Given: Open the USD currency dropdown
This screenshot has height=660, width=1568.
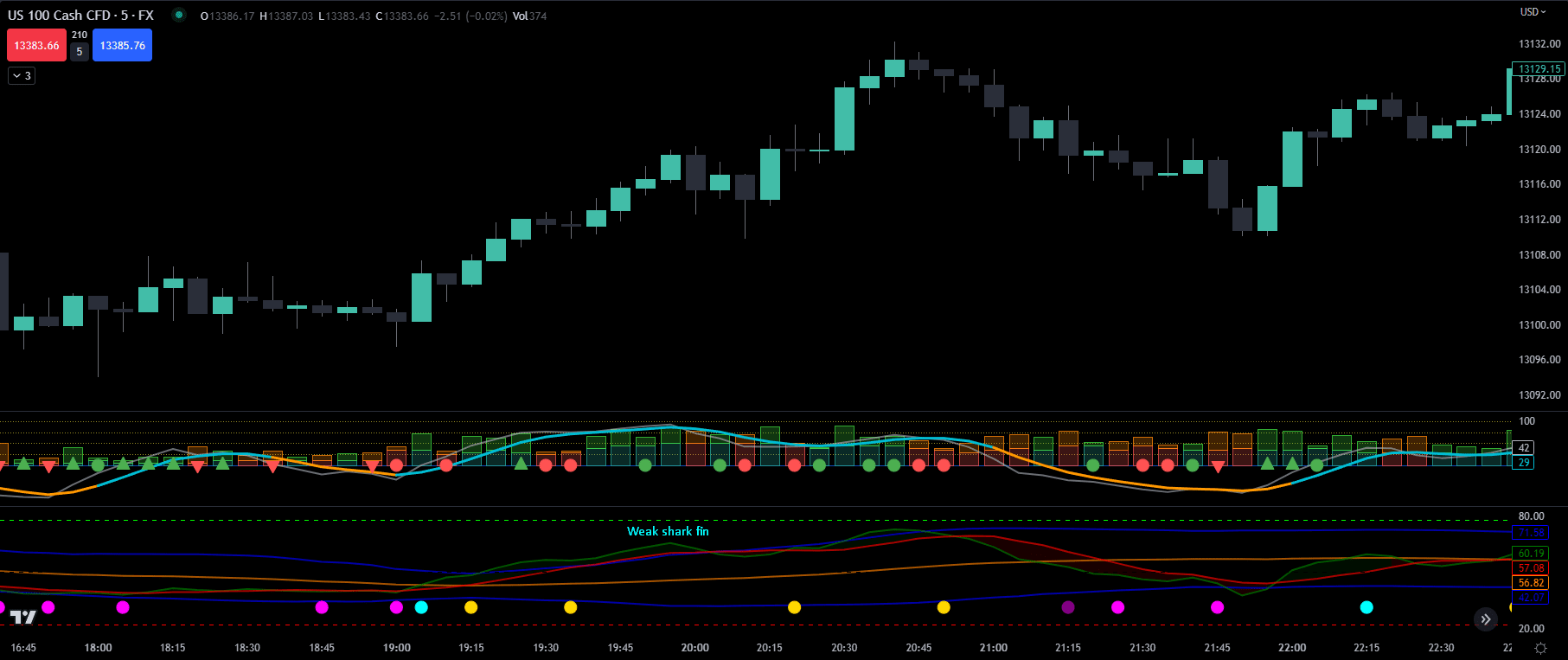Looking at the screenshot, I should click(x=1533, y=11).
